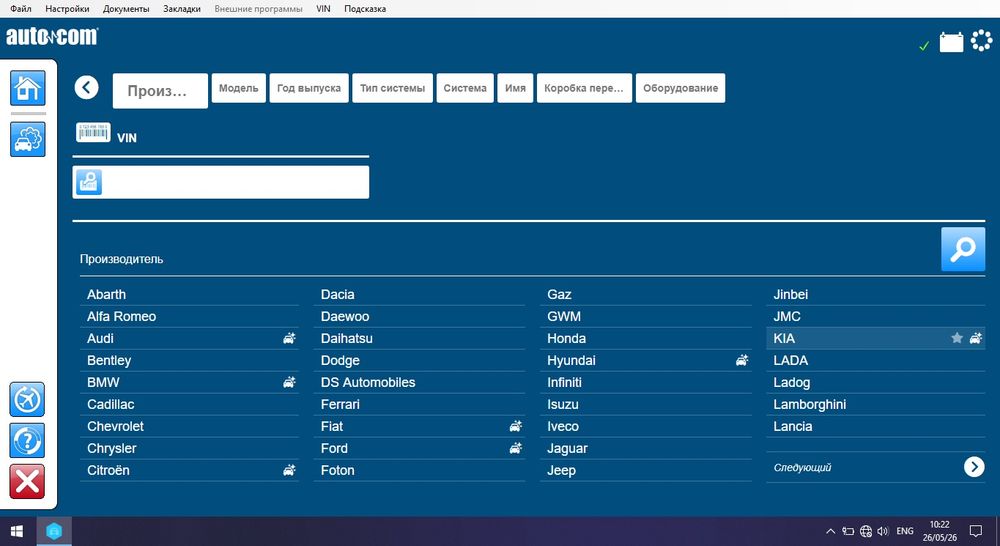Click the car icon next to Fiat
This screenshot has height=546, width=1000.
[x=516, y=426]
